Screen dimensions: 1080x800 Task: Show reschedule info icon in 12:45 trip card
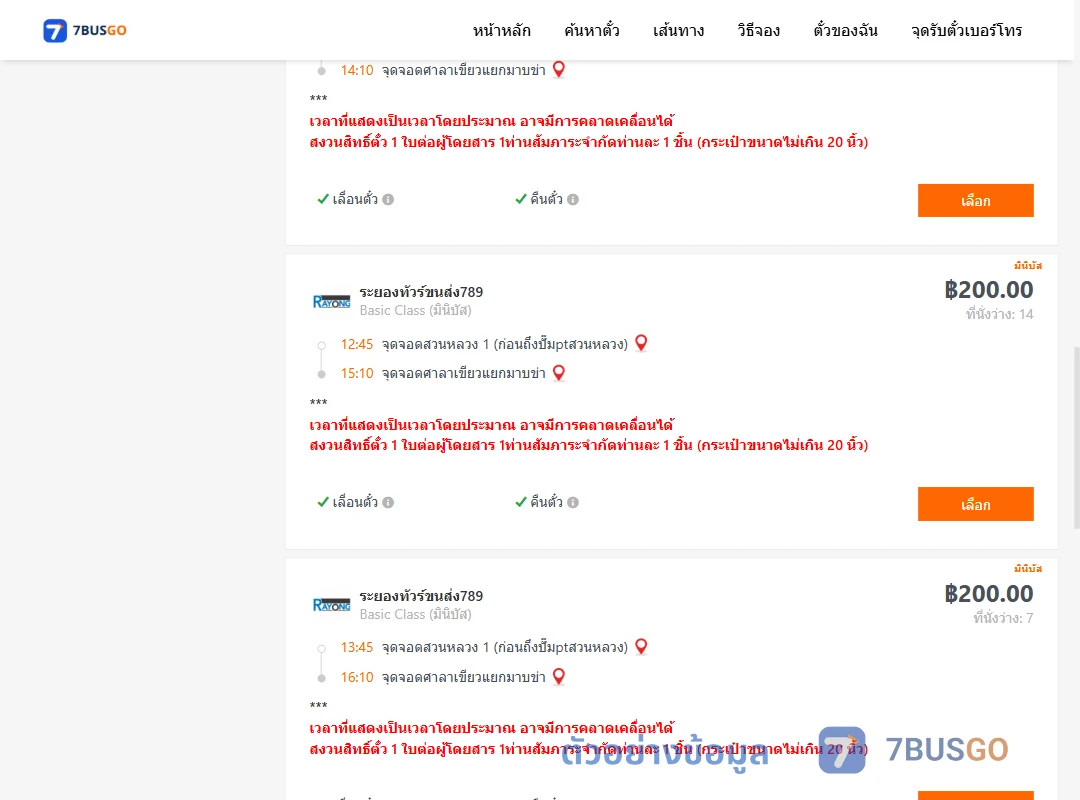tap(388, 502)
